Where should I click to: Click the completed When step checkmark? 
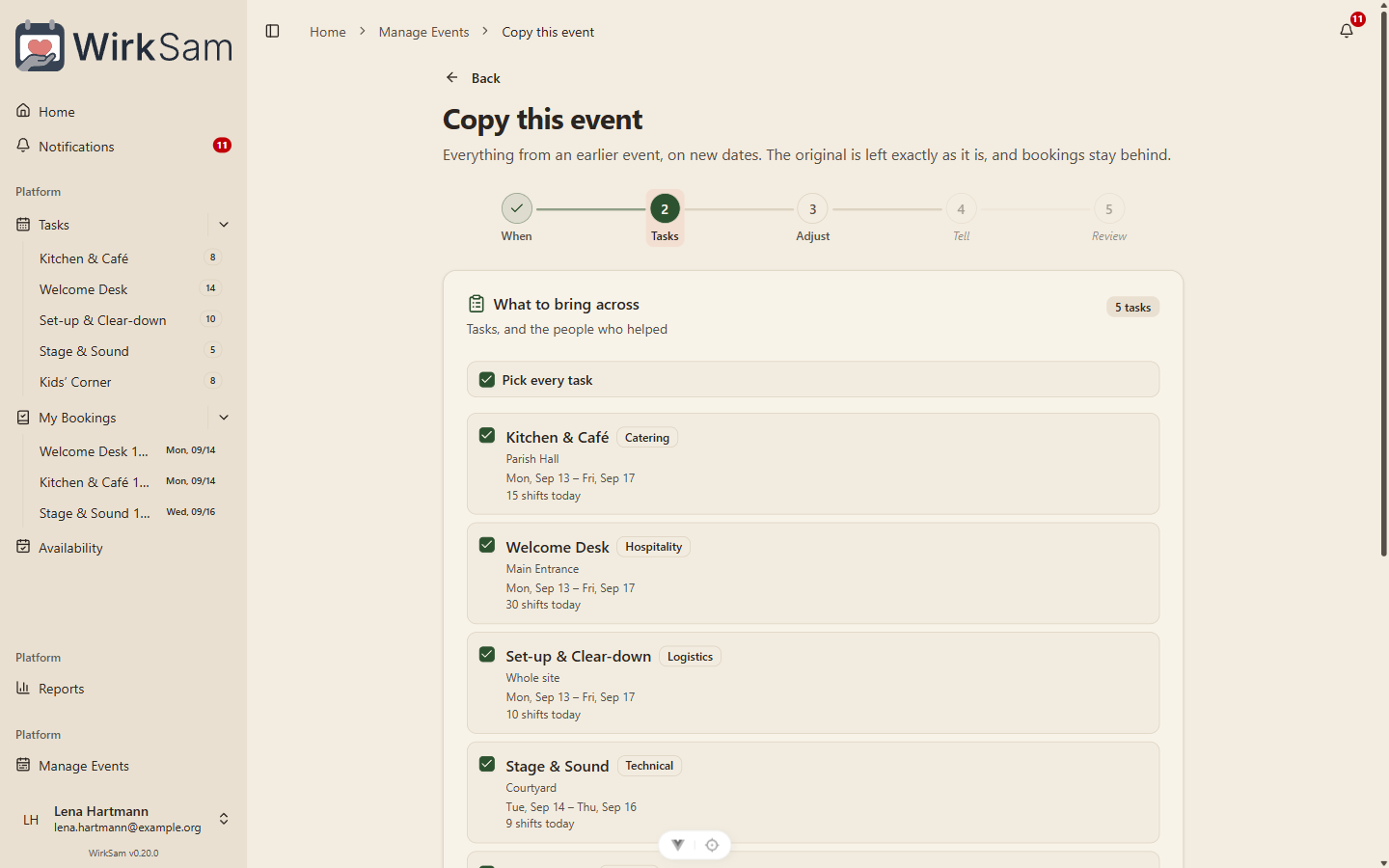pos(517,208)
